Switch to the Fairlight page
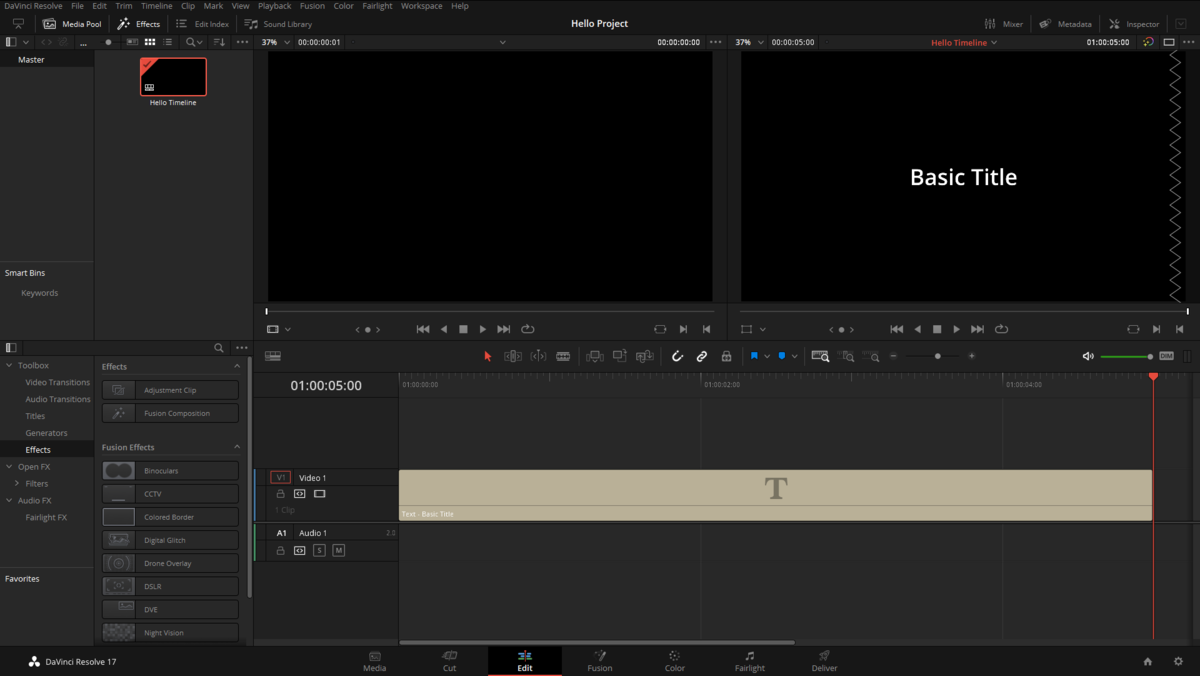 749,660
